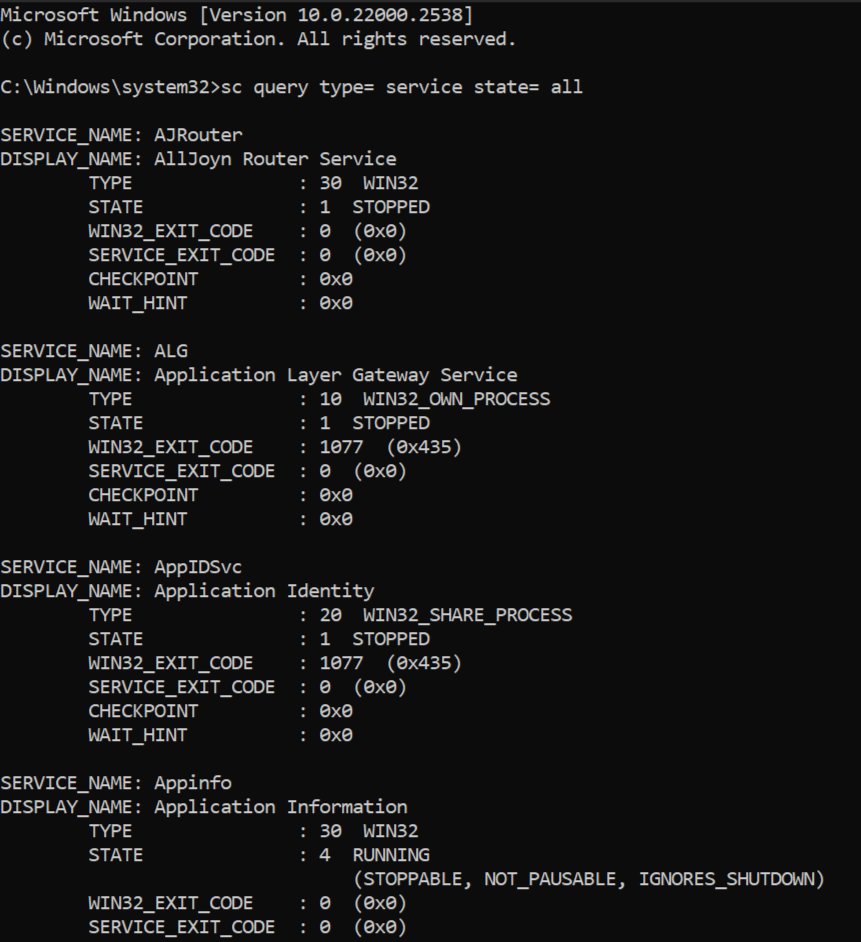Click the STOPPED state of AJRouter

point(390,207)
